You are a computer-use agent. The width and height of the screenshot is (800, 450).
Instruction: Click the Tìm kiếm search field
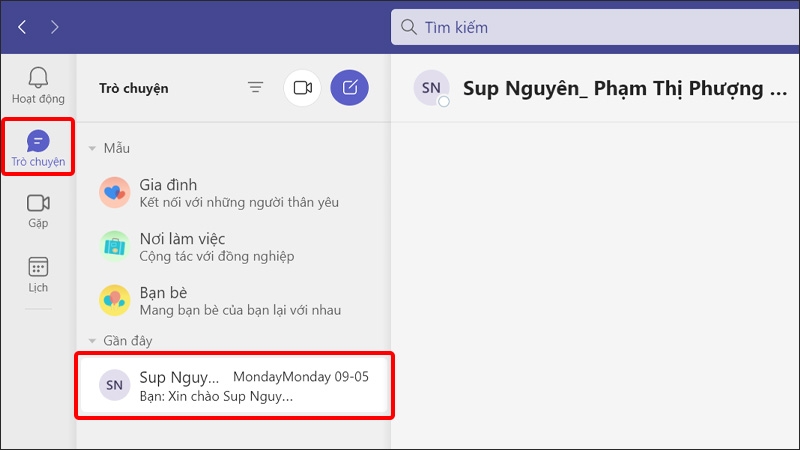[x=595, y=27]
